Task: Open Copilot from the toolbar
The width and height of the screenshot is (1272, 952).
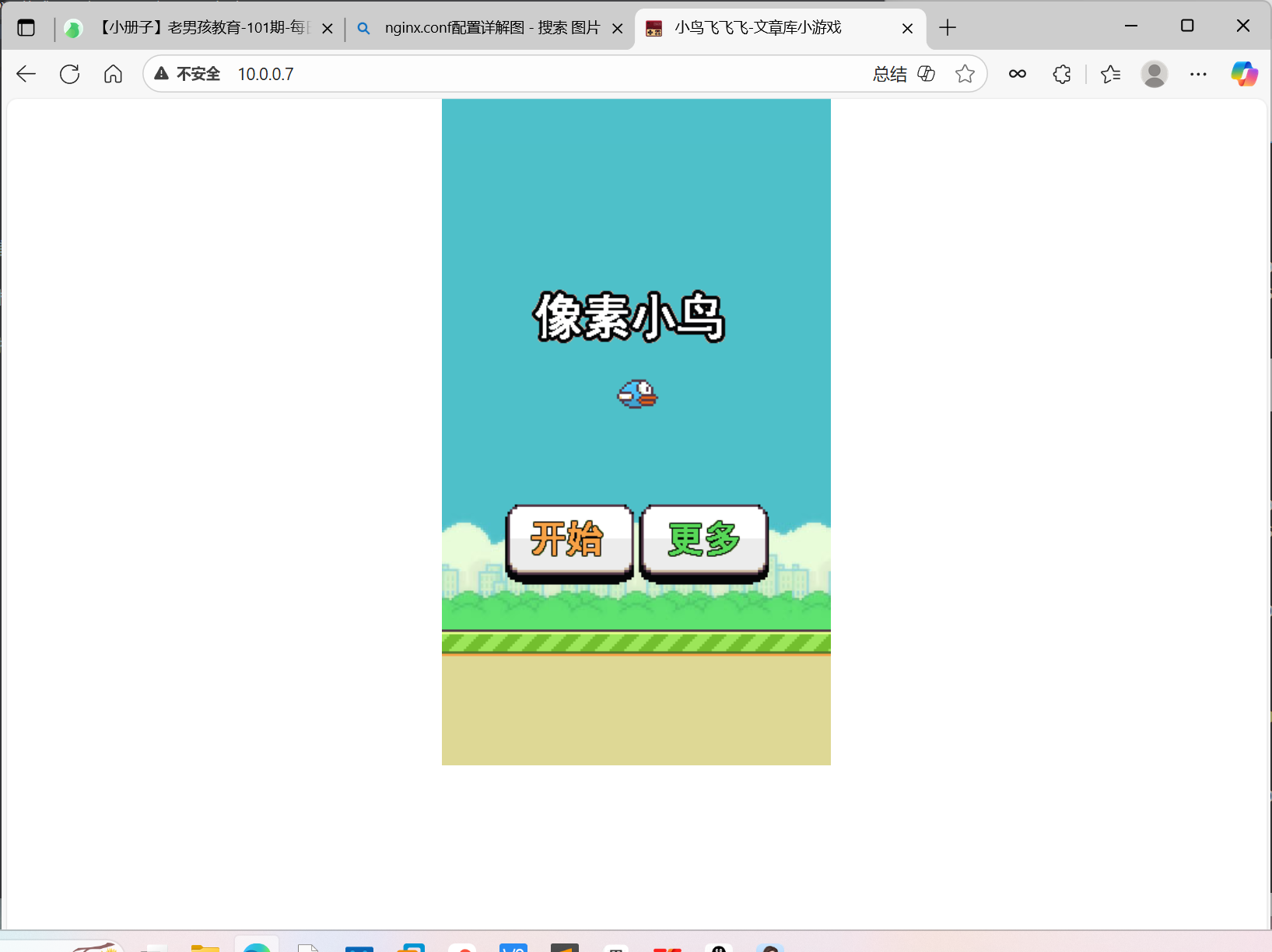Action: tap(1244, 74)
